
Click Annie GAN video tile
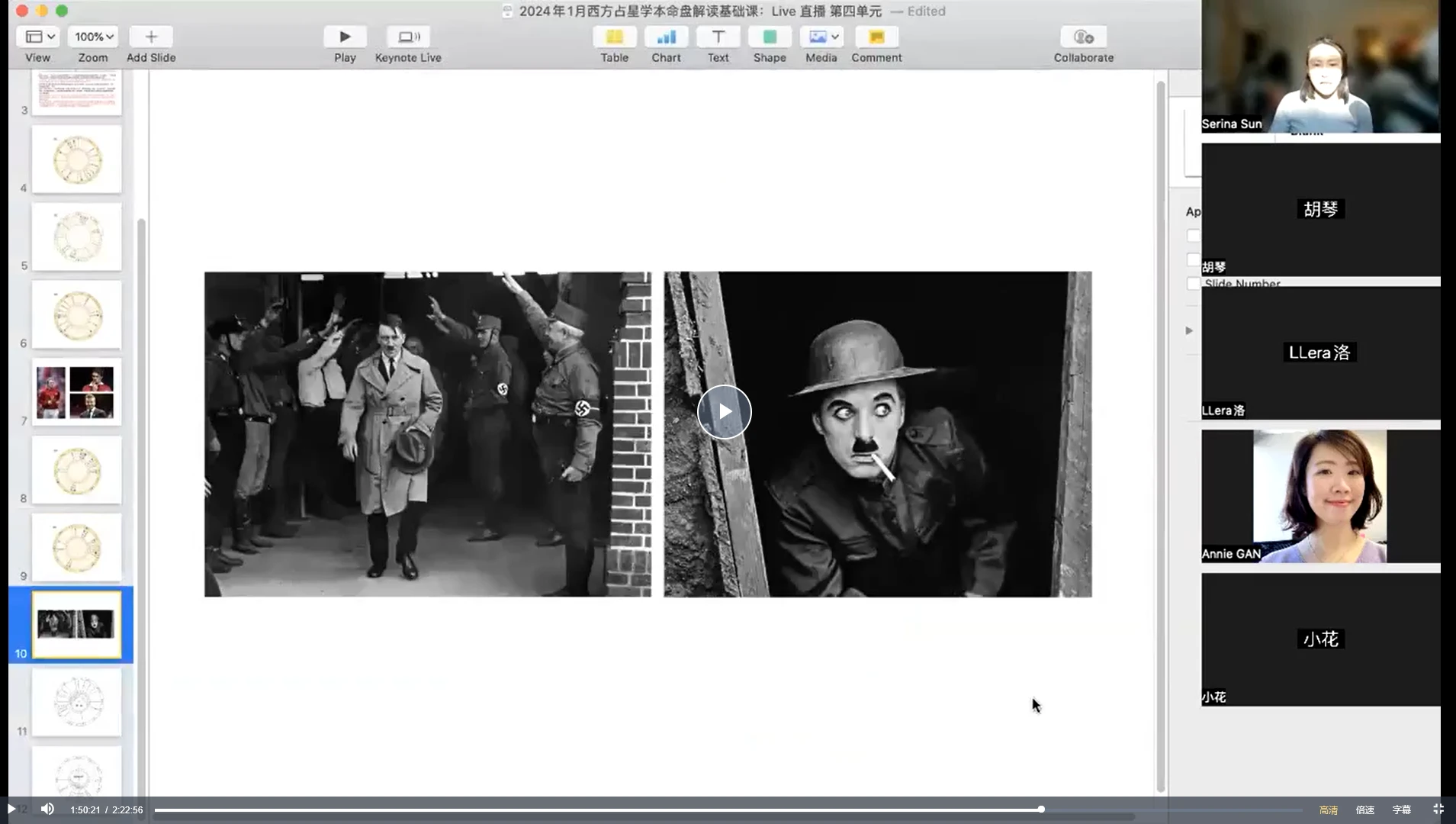click(1320, 496)
